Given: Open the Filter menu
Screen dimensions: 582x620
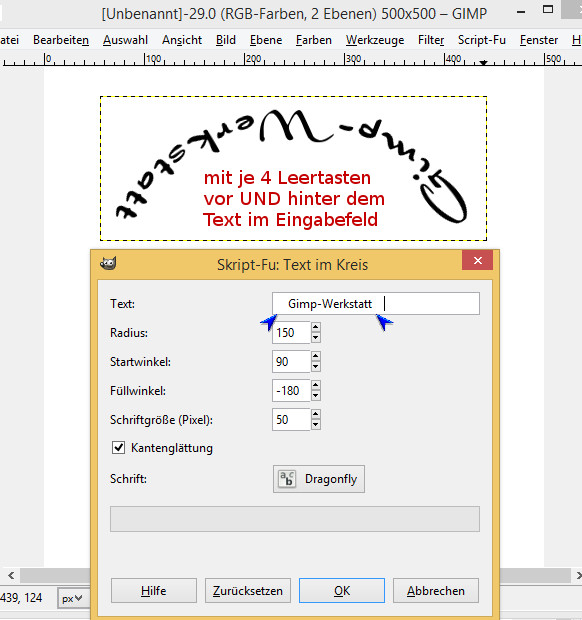Looking at the screenshot, I should pyautogui.click(x=431, y=40).
